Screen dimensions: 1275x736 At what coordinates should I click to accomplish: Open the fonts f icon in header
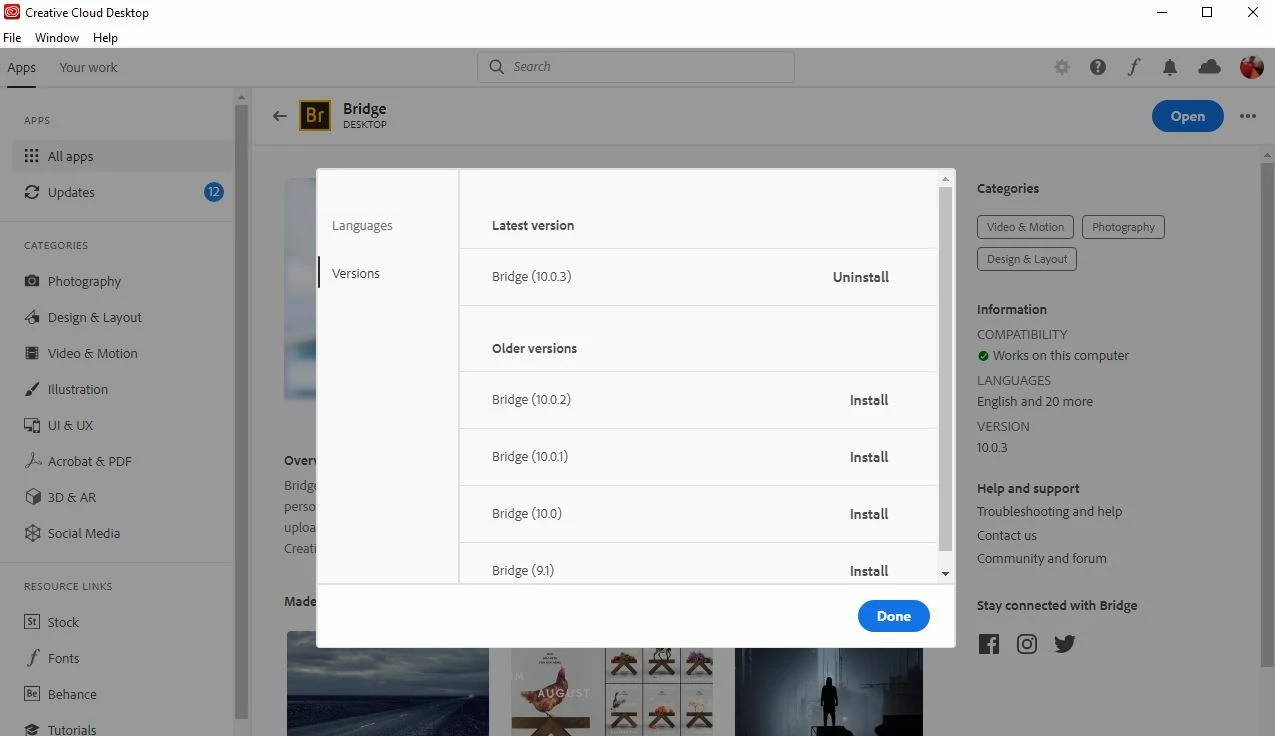1134,67
